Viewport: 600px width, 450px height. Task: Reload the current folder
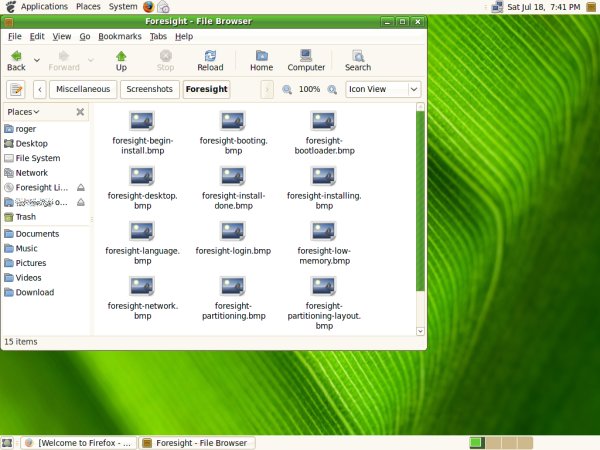[210, 60]
